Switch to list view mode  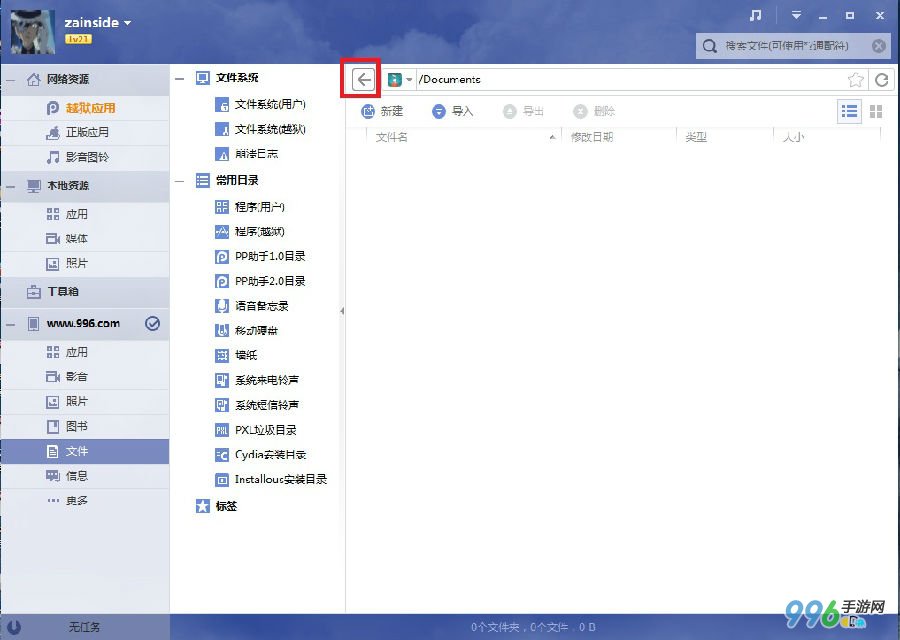click(x=849, y=111)
